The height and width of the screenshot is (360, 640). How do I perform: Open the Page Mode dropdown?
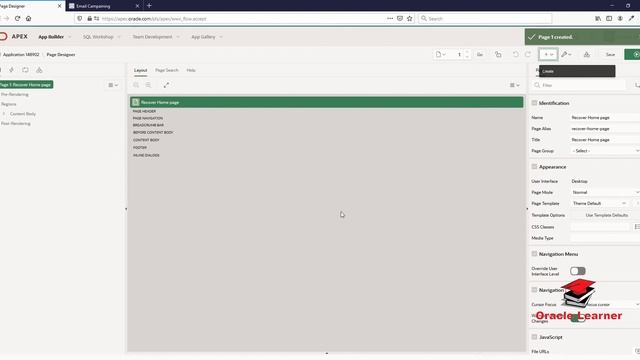pos(605,192)
